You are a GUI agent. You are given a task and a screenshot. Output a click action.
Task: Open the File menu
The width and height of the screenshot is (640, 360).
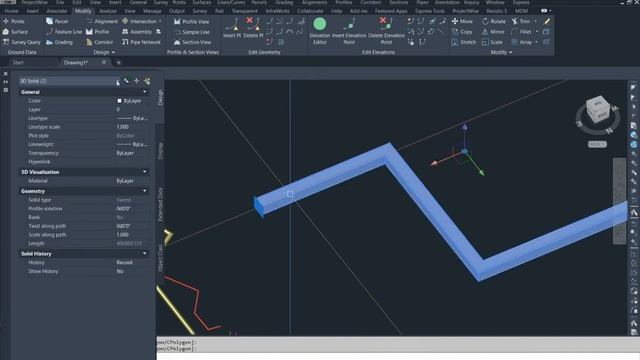60,2
